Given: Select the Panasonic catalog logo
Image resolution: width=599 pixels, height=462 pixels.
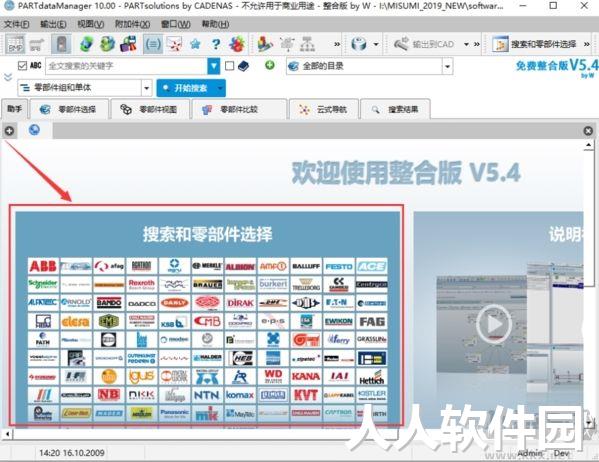Looking at the screenshot, I should point(175,413).
